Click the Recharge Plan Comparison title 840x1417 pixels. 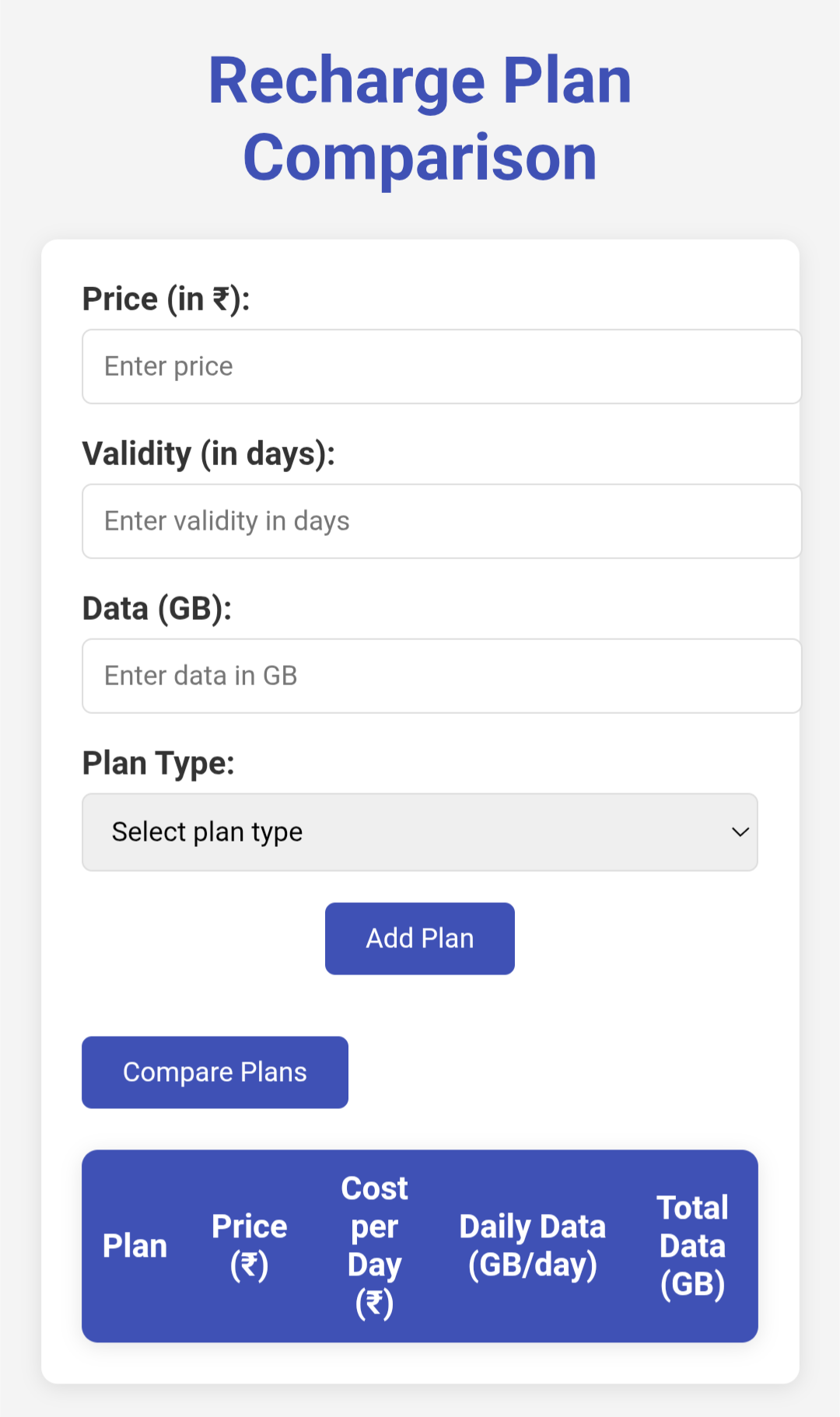pos(420,119)
